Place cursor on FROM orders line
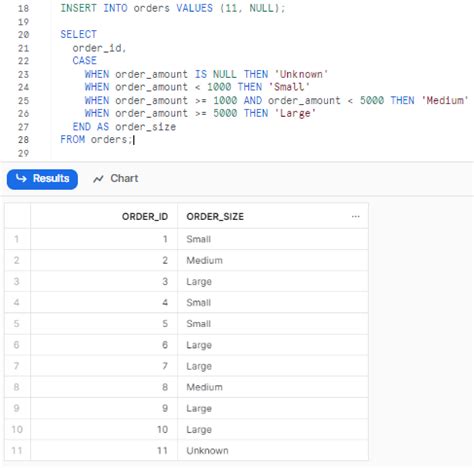The width and height of the screenshot is (474, 468). [97, 140]
